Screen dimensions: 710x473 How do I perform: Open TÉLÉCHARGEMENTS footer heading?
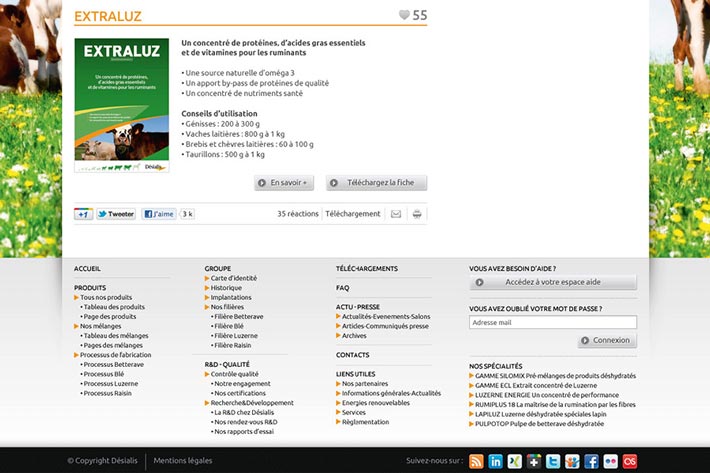pos(367,268)
